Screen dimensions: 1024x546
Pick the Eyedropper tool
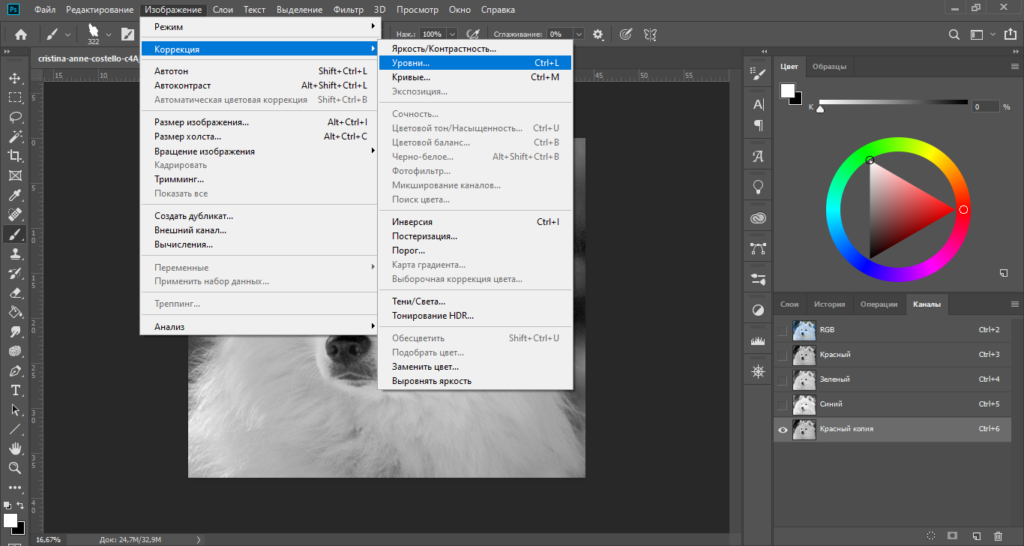15,194
